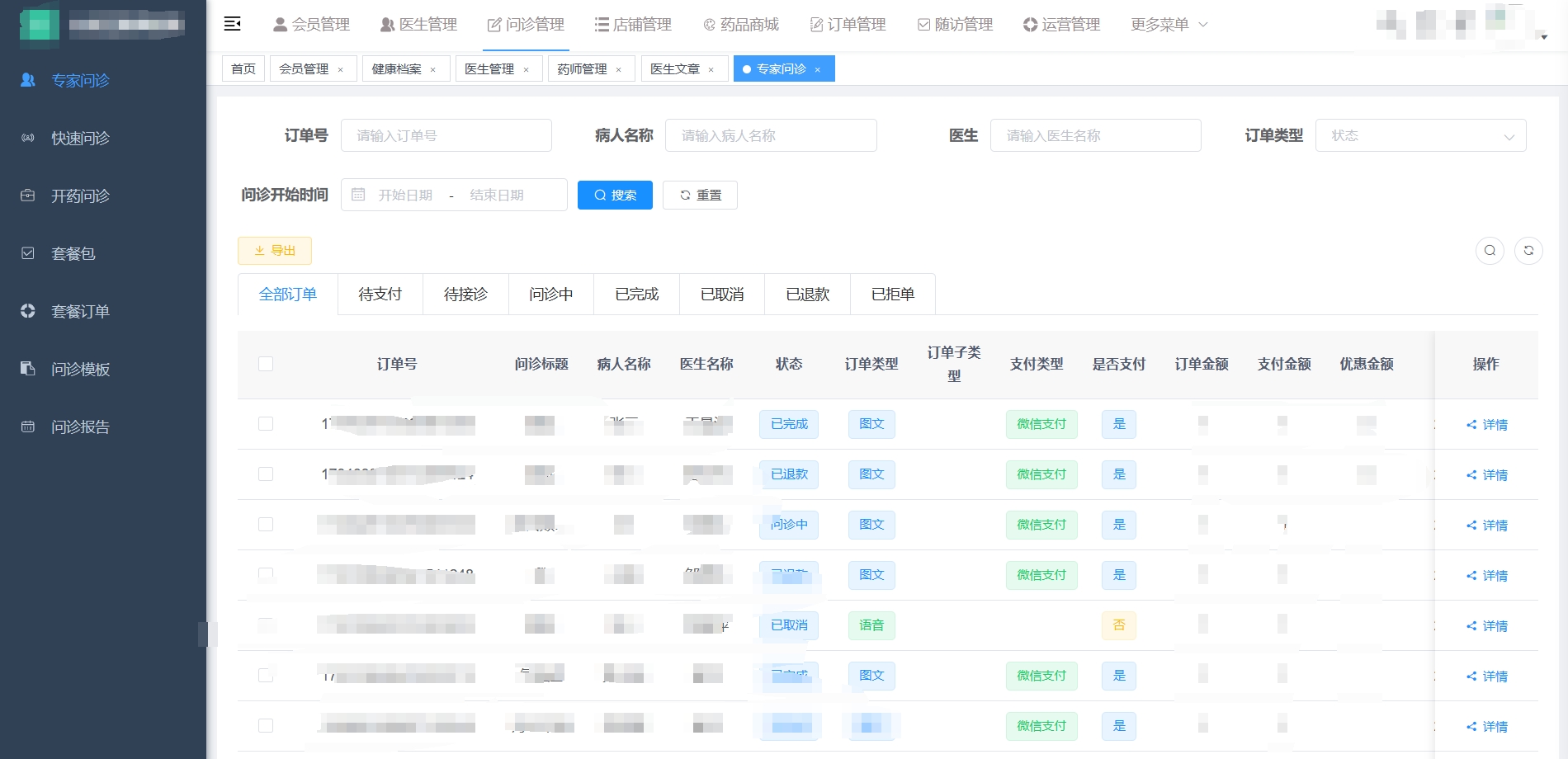Open 药品商城 top menu
The width and height of the screenshot is (1568, 759).
point(740,25)
